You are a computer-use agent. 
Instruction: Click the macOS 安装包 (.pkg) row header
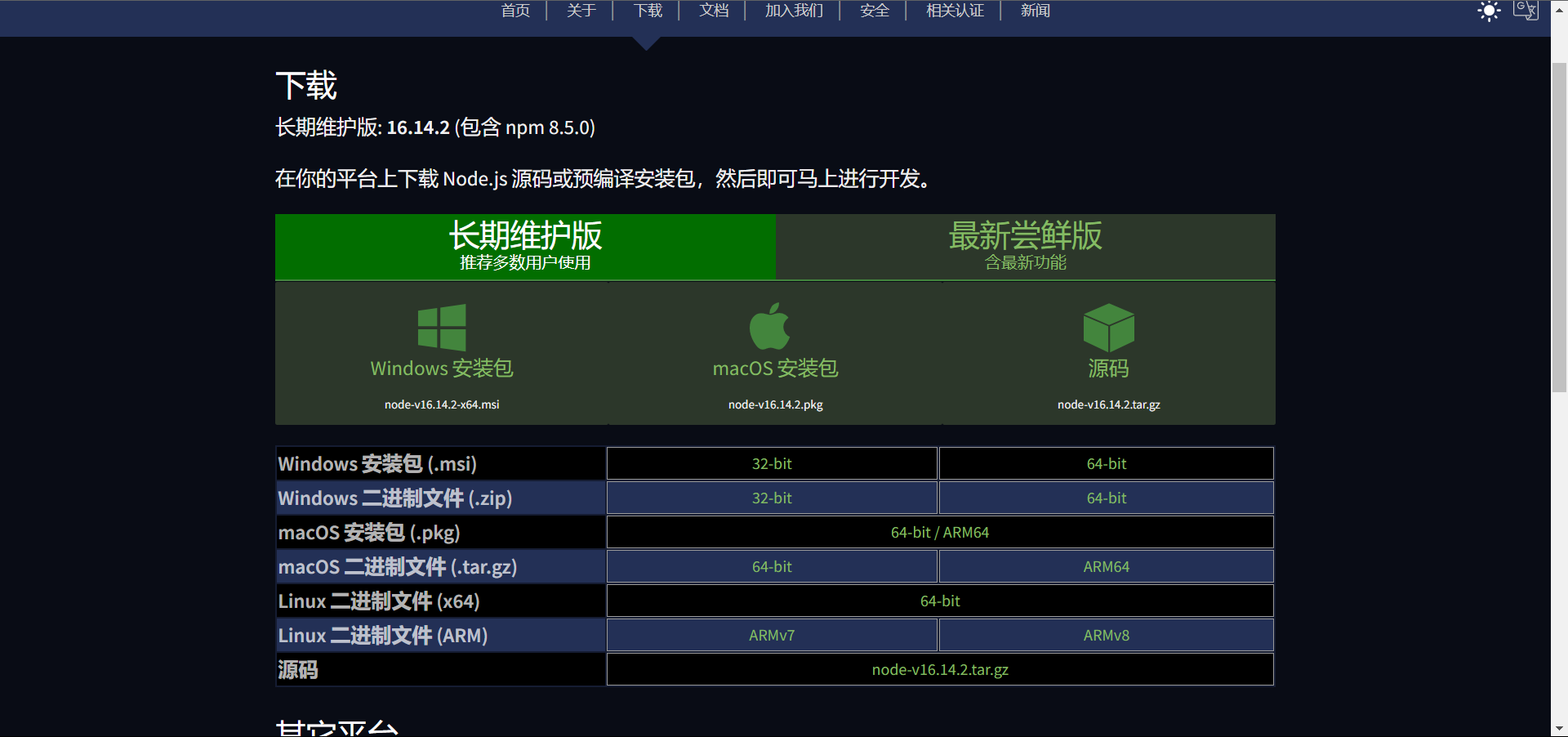point(441,532)
